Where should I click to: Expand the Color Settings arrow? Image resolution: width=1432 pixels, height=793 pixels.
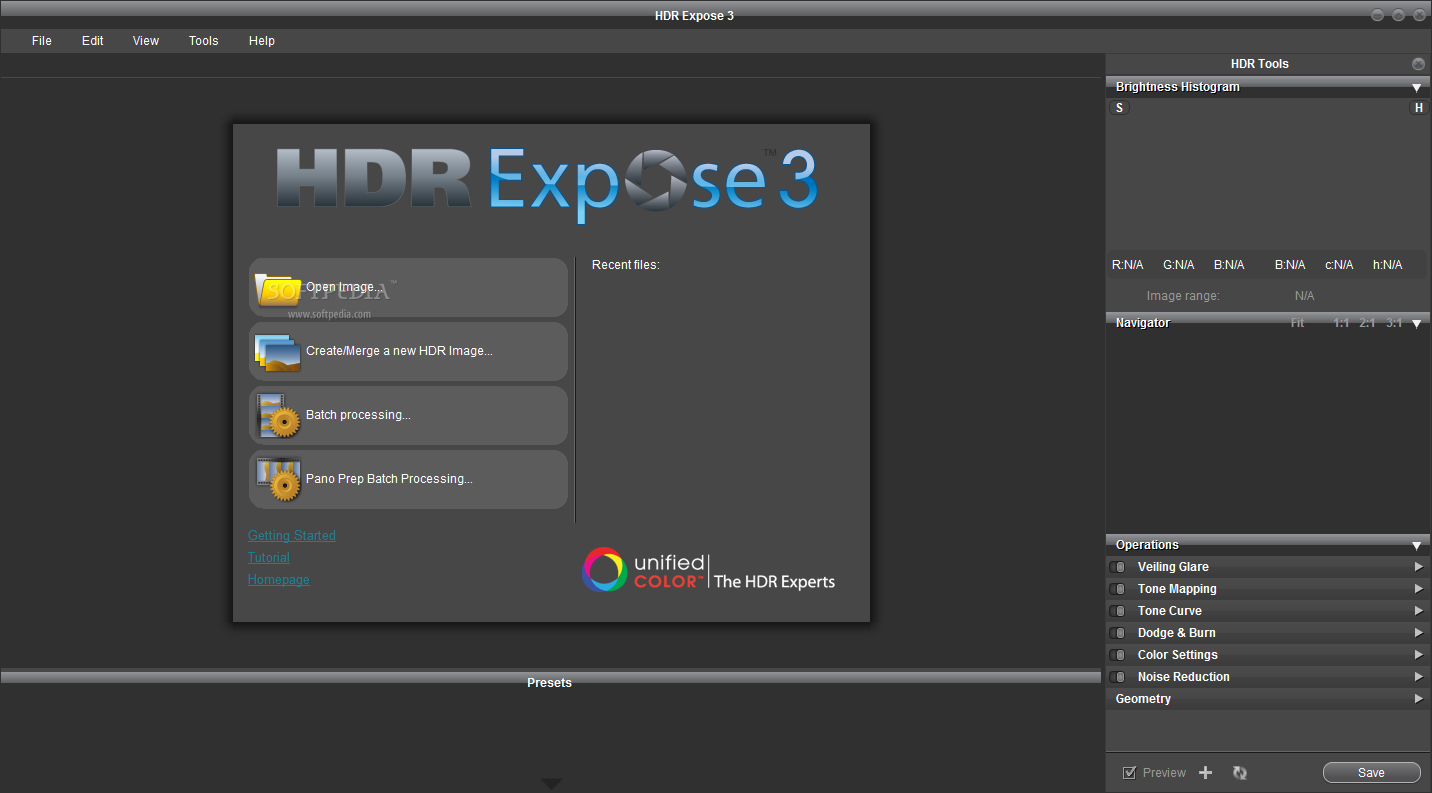pos(1418,655)
